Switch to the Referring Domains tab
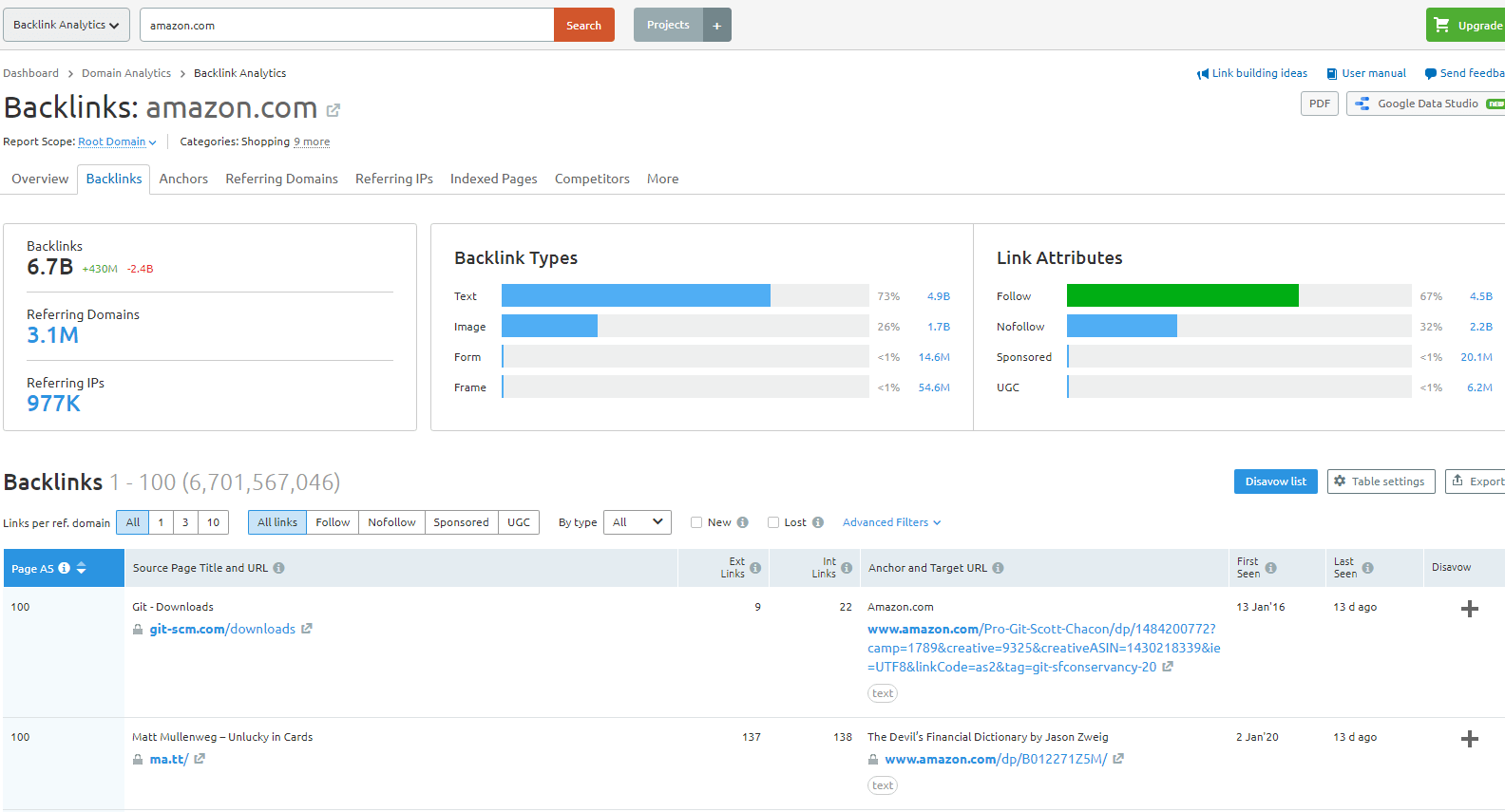 point(281,179)
